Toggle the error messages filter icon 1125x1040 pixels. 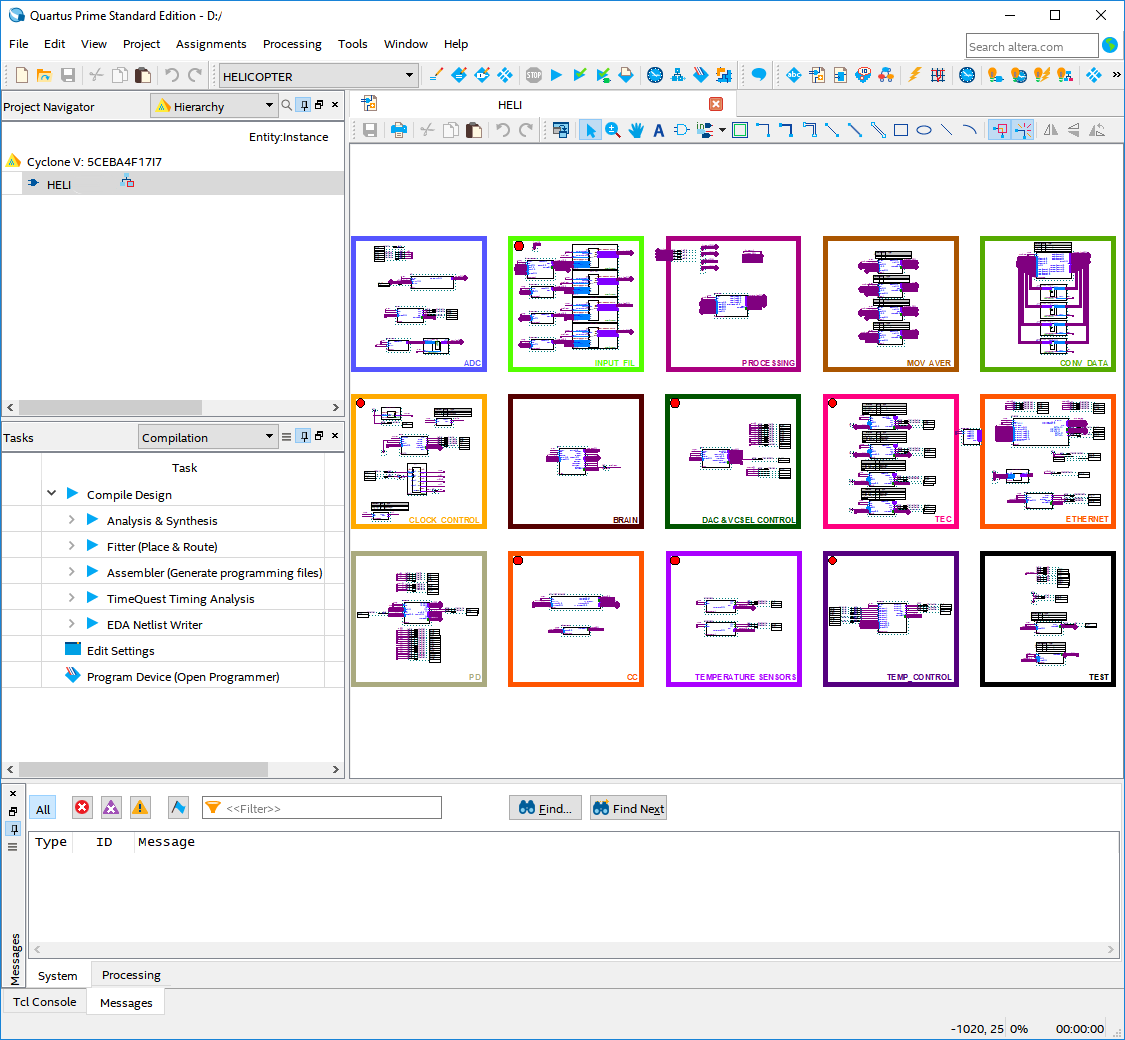(x=82, y=808)
